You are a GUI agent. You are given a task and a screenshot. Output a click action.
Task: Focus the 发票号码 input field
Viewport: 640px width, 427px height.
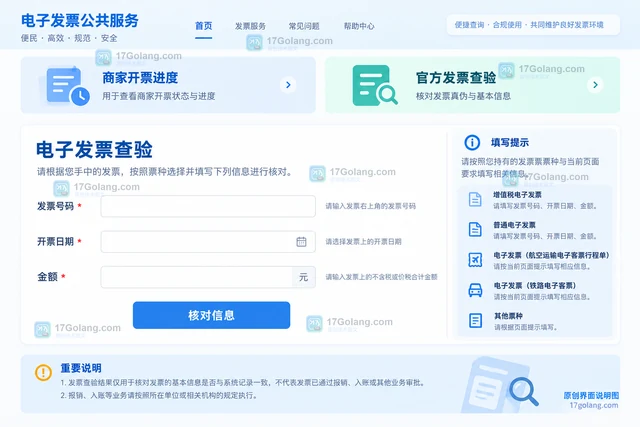pos(208,206)
